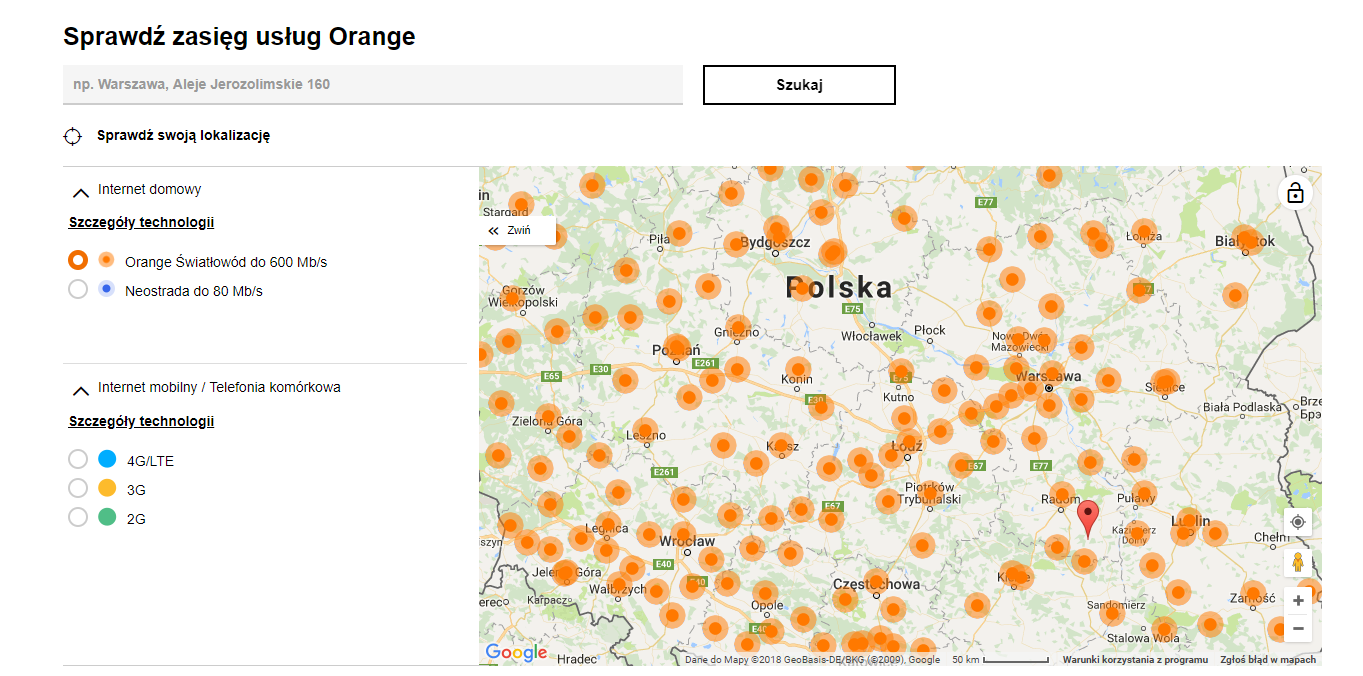Zoom in the map with plus button

1297,600
